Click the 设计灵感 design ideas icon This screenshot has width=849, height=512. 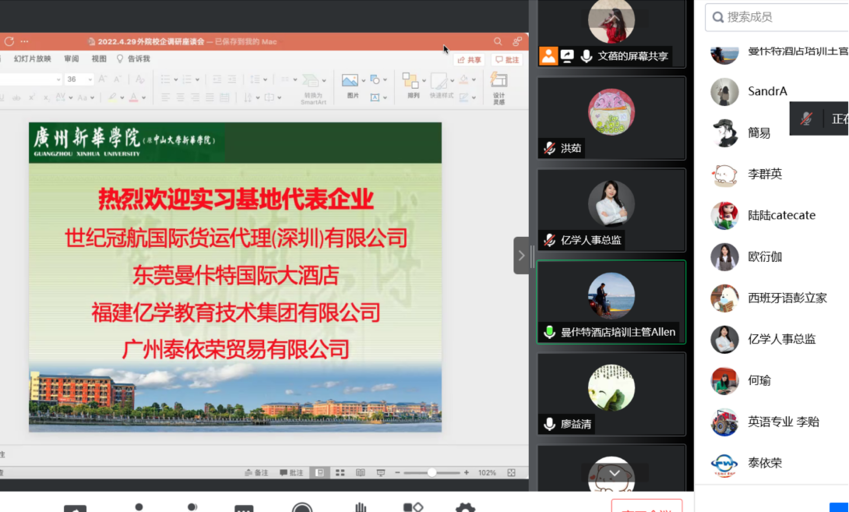pos(498,86)
